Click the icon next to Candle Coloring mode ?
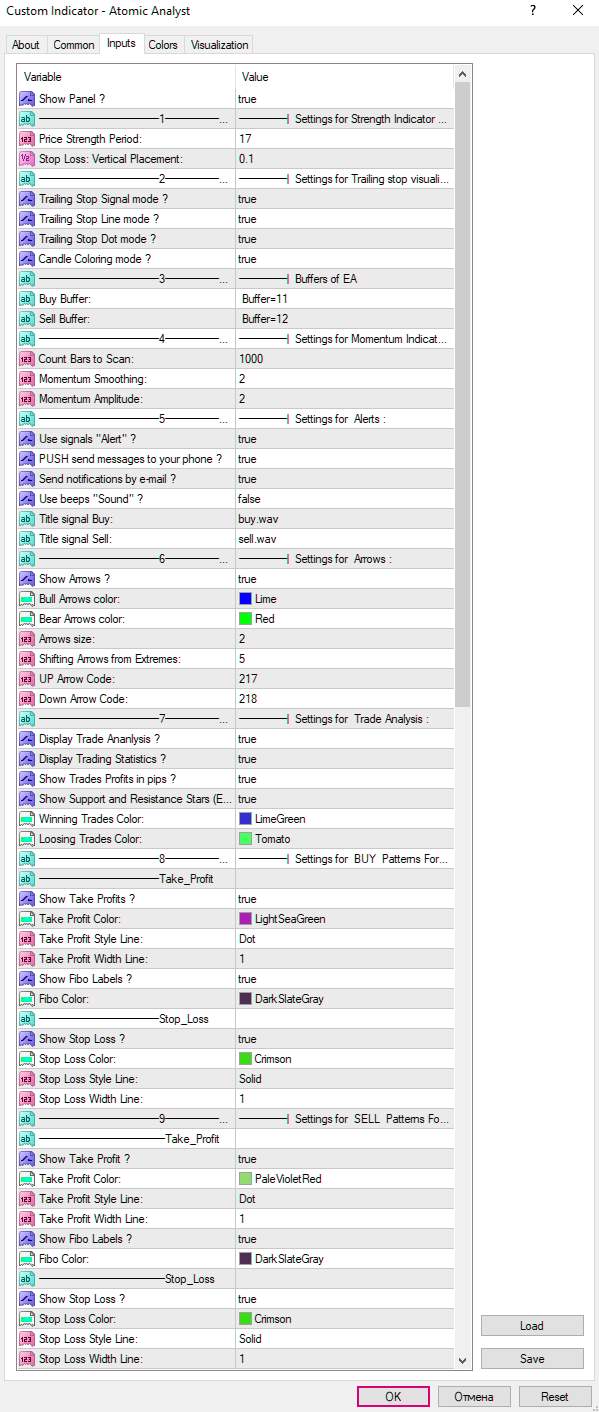Viewport: 599px width, 1412px height. (x=27, y=259)
